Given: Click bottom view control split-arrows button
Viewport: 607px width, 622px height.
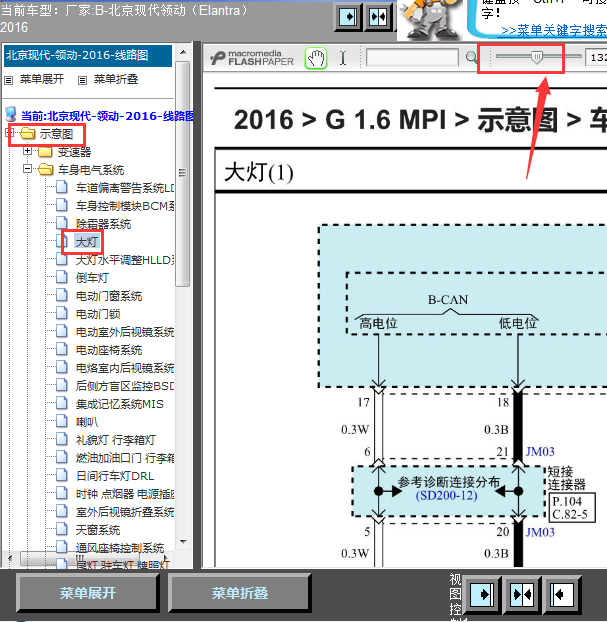Looking at the screenshot, I should point(522,594).
